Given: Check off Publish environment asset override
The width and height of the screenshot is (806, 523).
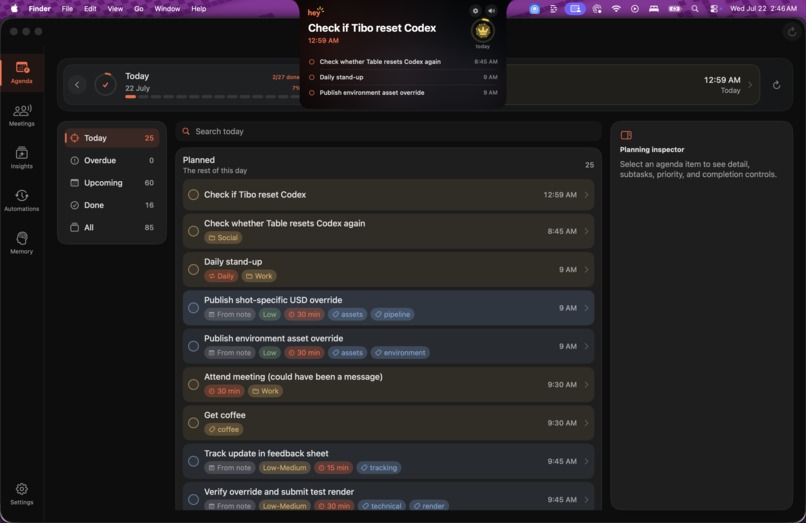Looking at the screenshot, I should point(193,346).
